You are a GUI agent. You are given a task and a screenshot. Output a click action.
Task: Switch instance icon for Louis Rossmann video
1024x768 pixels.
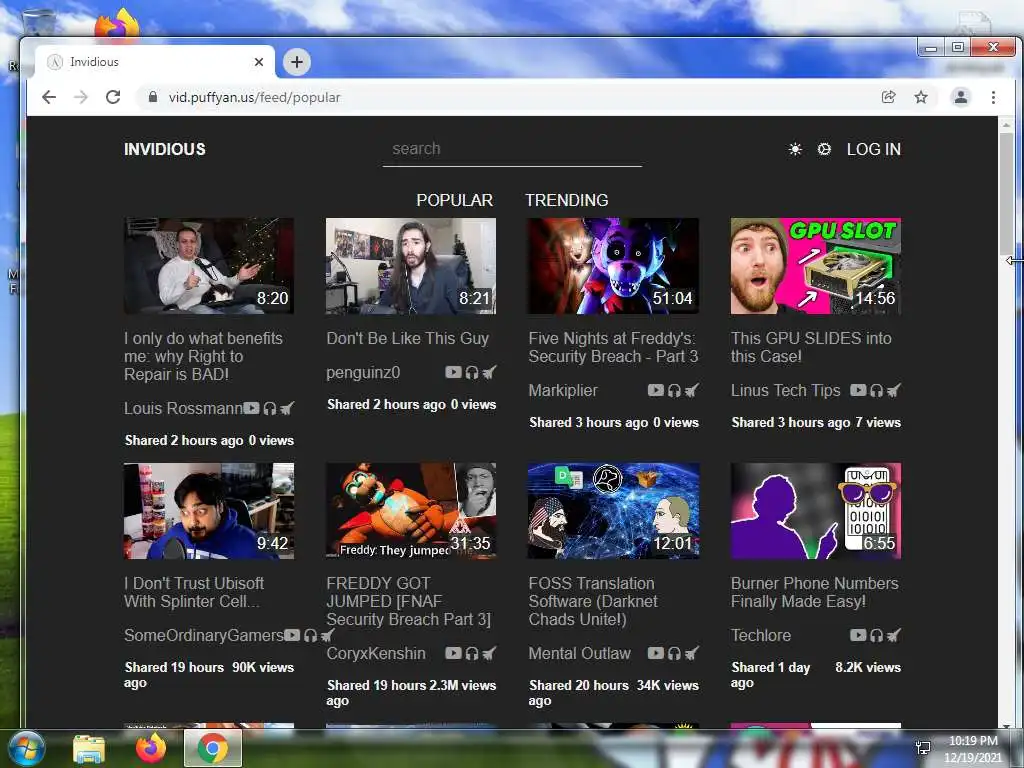pyautogui.click(x=287, y=409)
